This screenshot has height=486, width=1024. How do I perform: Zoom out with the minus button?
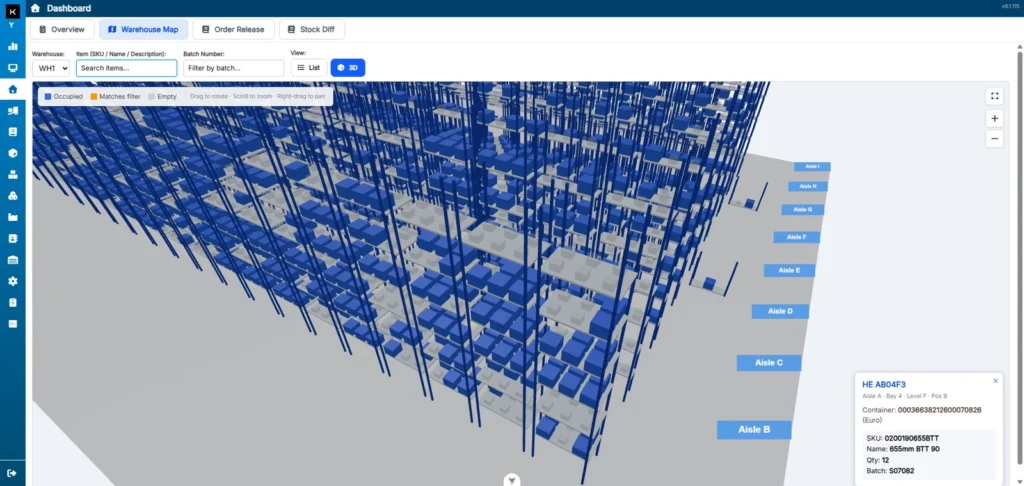[x=994, y=138]
